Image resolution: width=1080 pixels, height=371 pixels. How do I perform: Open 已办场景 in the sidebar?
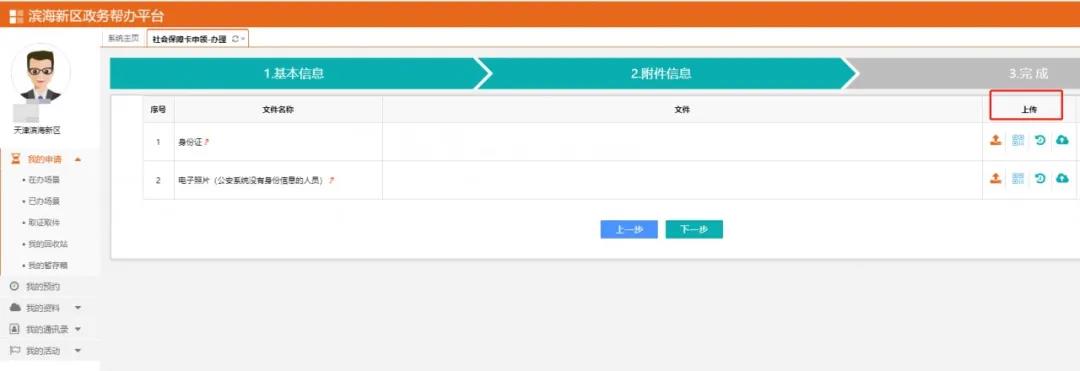45,202
